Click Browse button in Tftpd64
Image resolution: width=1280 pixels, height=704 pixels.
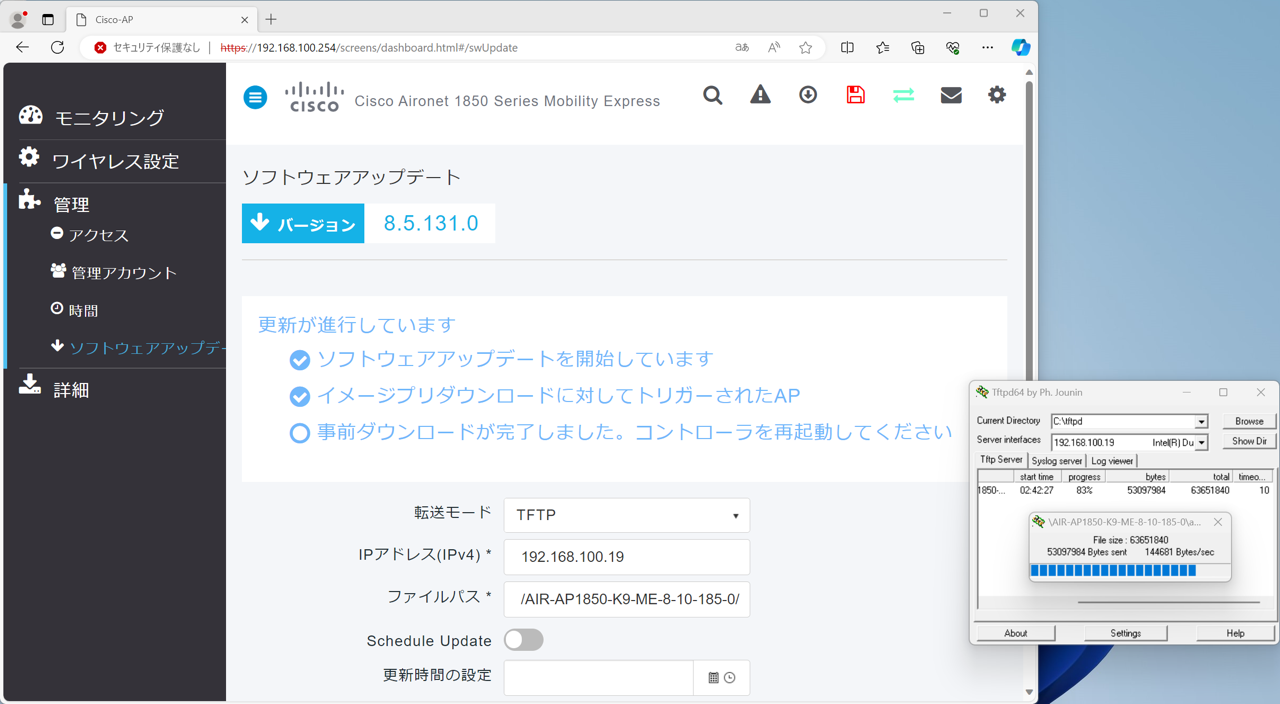tap(1249, 421)
